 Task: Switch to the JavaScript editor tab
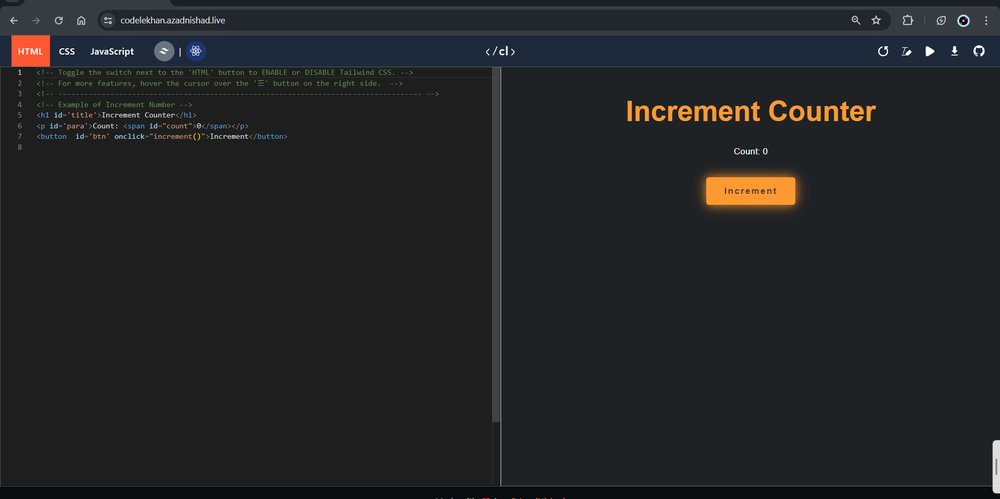pyautogui.click(x=112, y=51)
